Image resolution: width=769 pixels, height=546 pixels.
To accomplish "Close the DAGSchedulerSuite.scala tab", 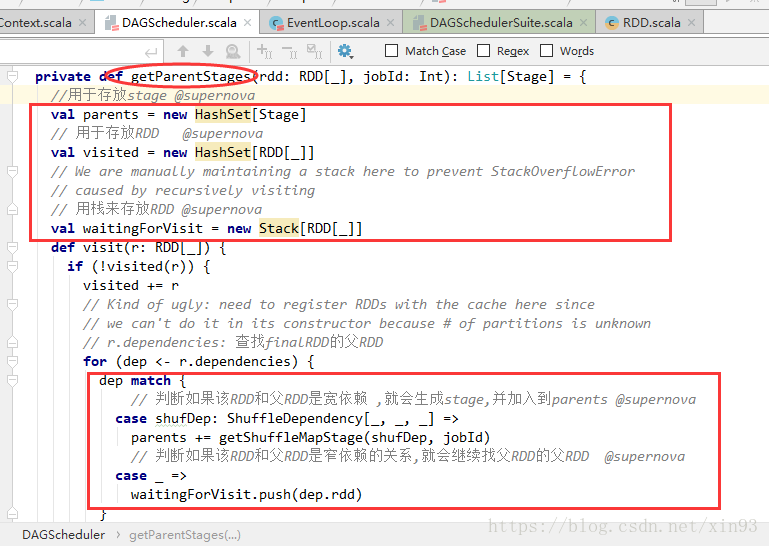I will pos(584,23).
